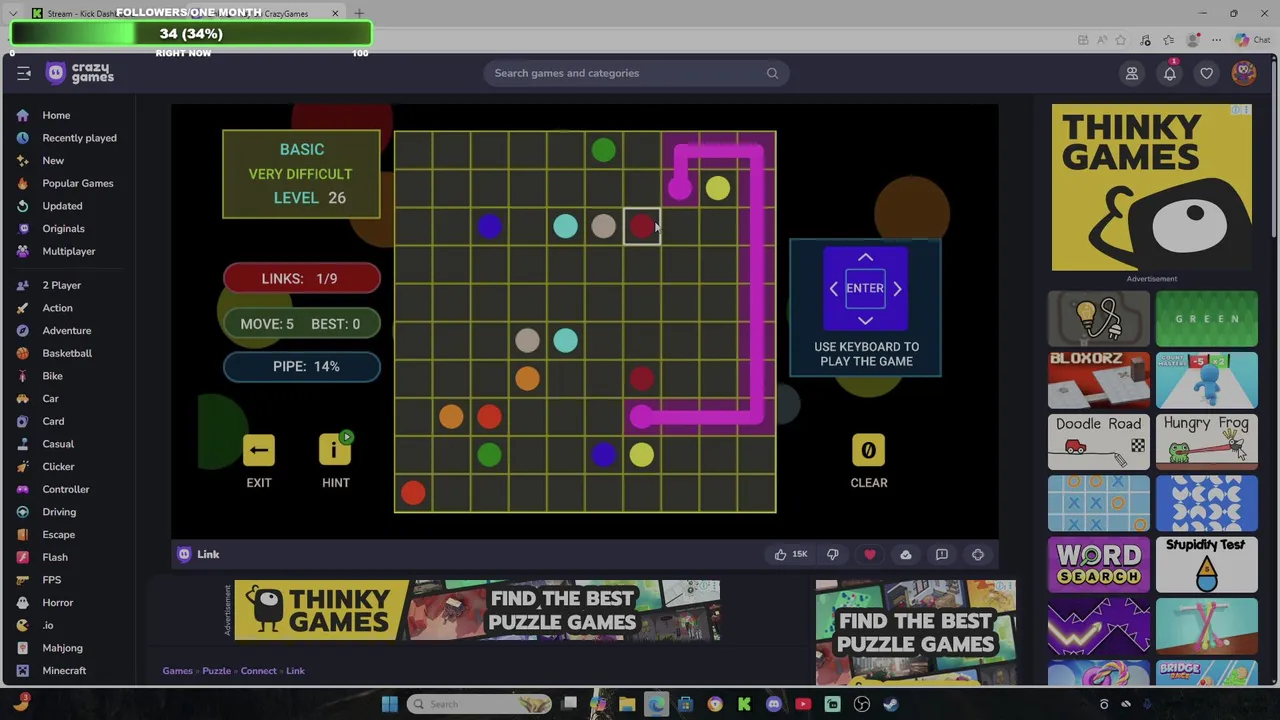Select the red dot in the highlighted cell
The width and height of the screenshot is (1280, 720).
[641, 227]
